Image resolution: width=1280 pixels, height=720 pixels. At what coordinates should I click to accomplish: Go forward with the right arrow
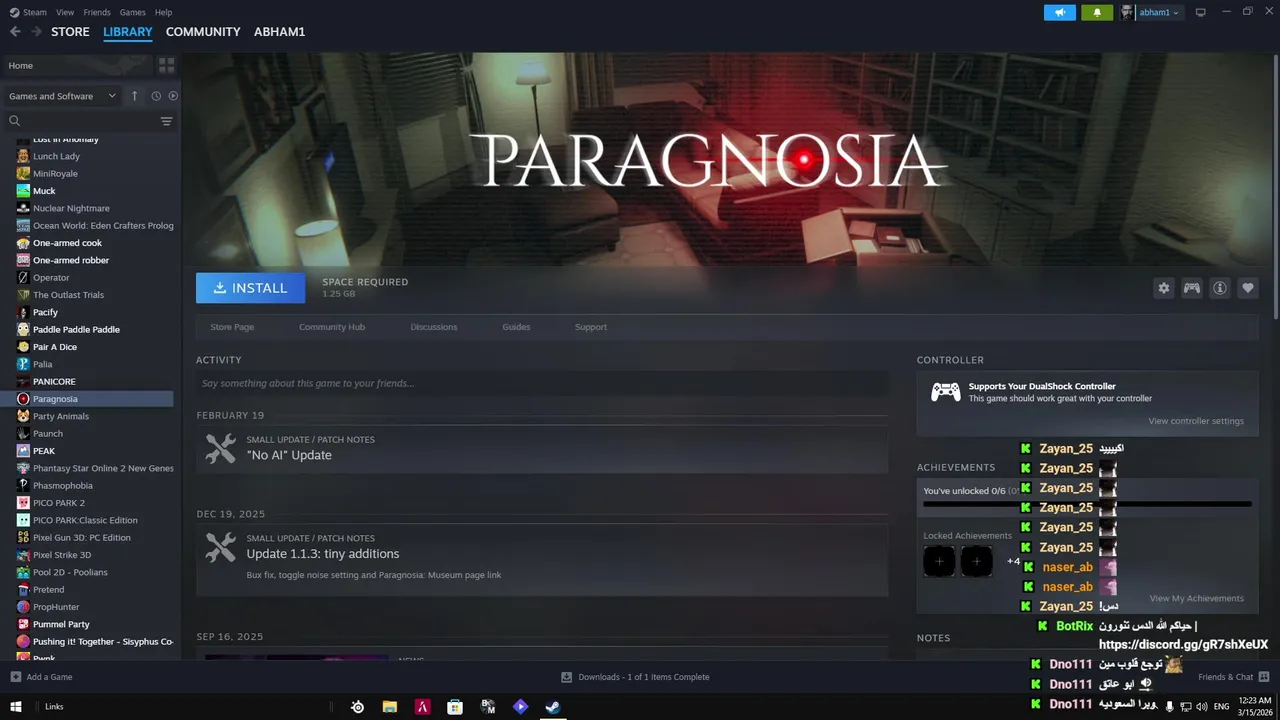tap(37, 32)
